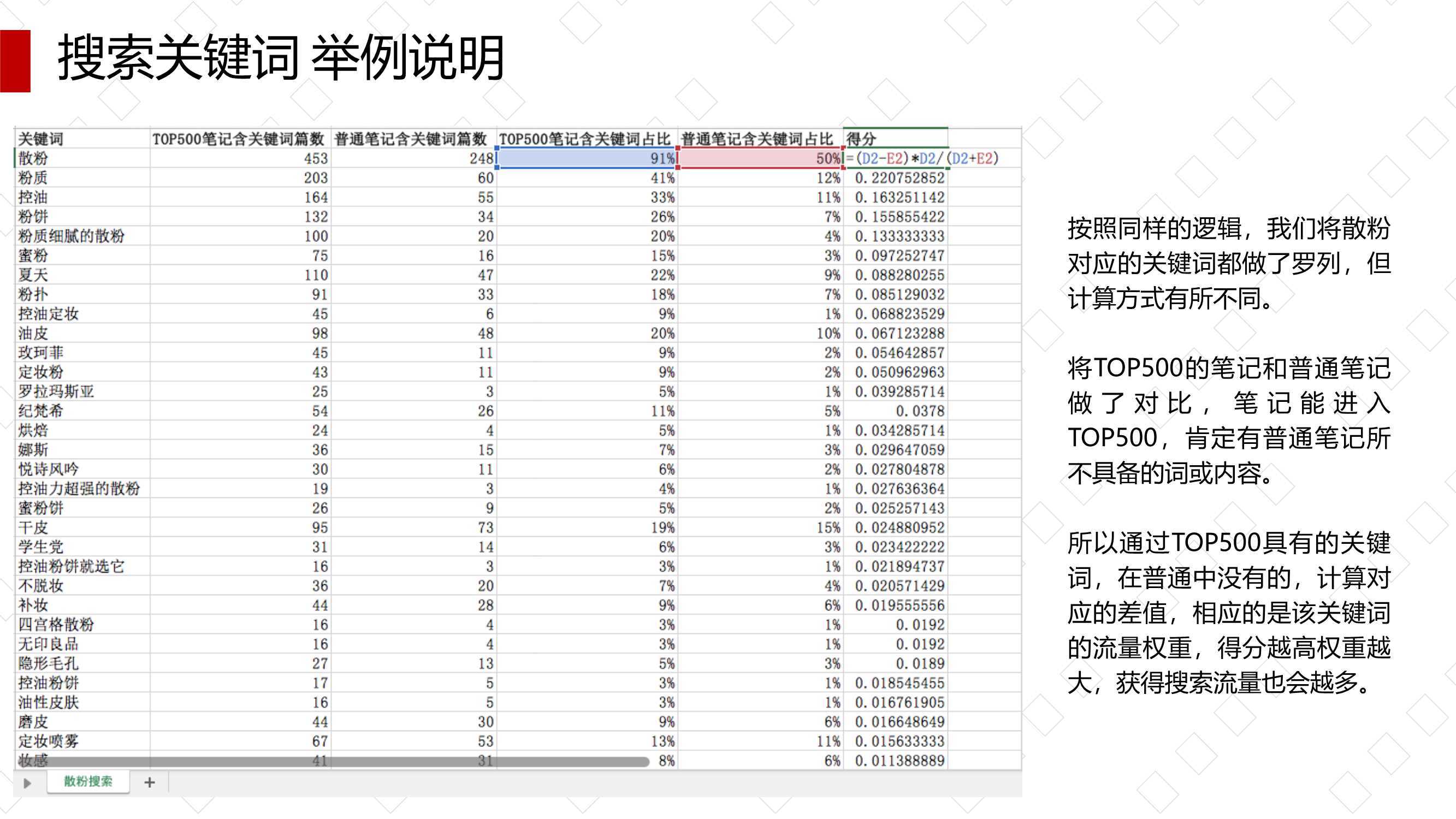Click value 110 in 夏天 row
This screenshot has width=1456, height=819.
pos(240,275)
